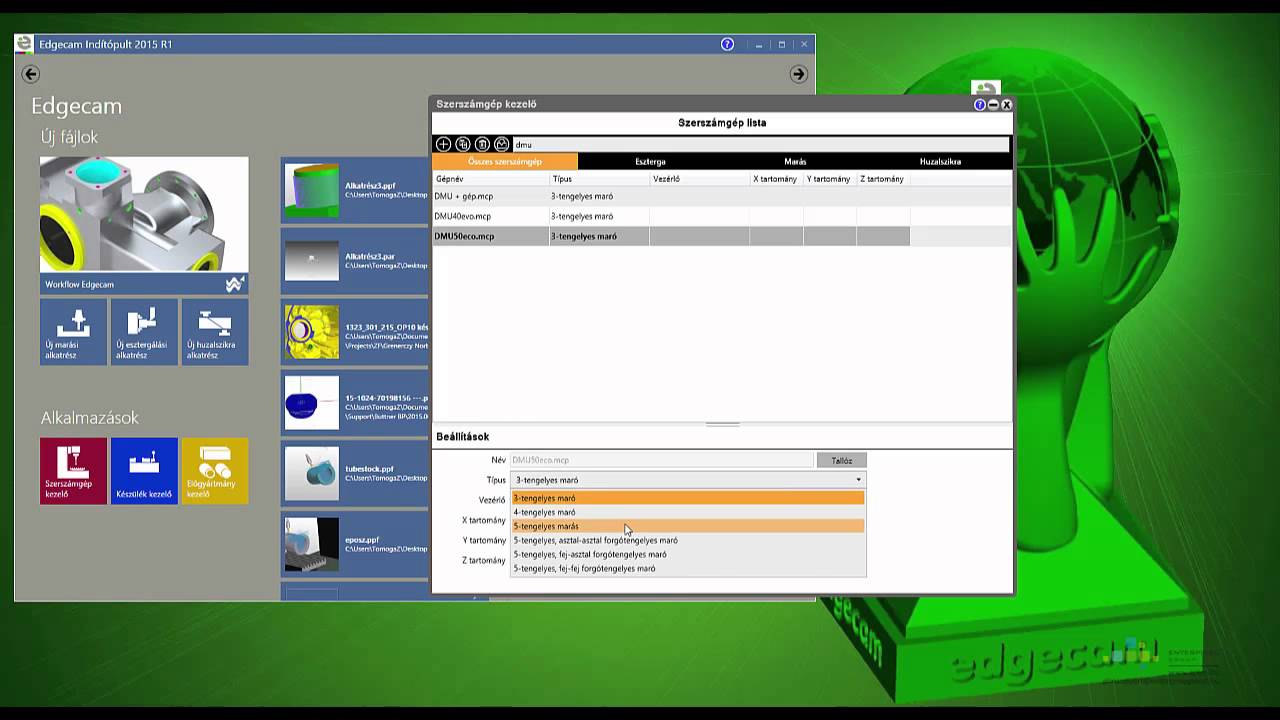The height and width of the screenshot is (720, 1280).
Task: Click the graph icon next to the search box
Action: point(502,145)
